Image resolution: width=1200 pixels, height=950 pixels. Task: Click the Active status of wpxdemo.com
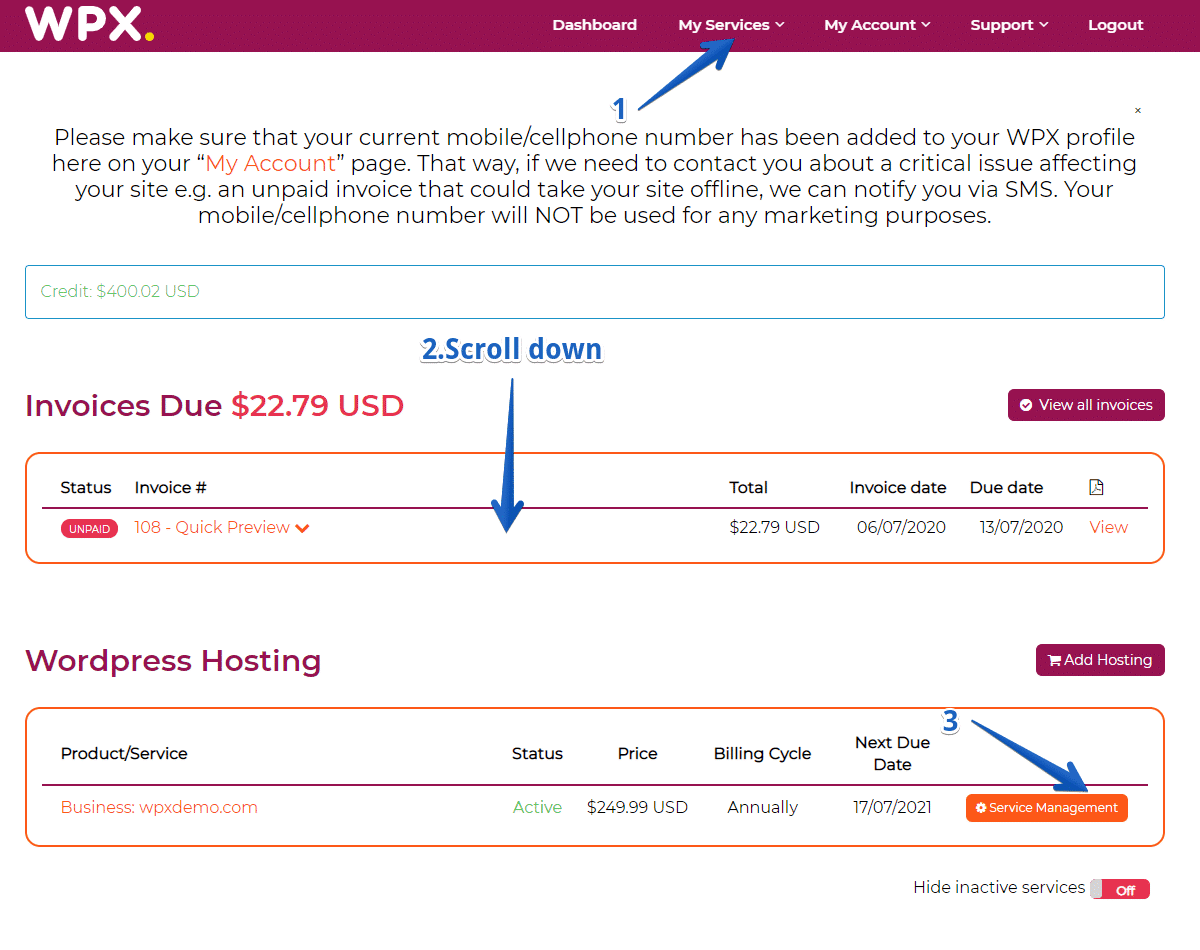tap(537, 807)
